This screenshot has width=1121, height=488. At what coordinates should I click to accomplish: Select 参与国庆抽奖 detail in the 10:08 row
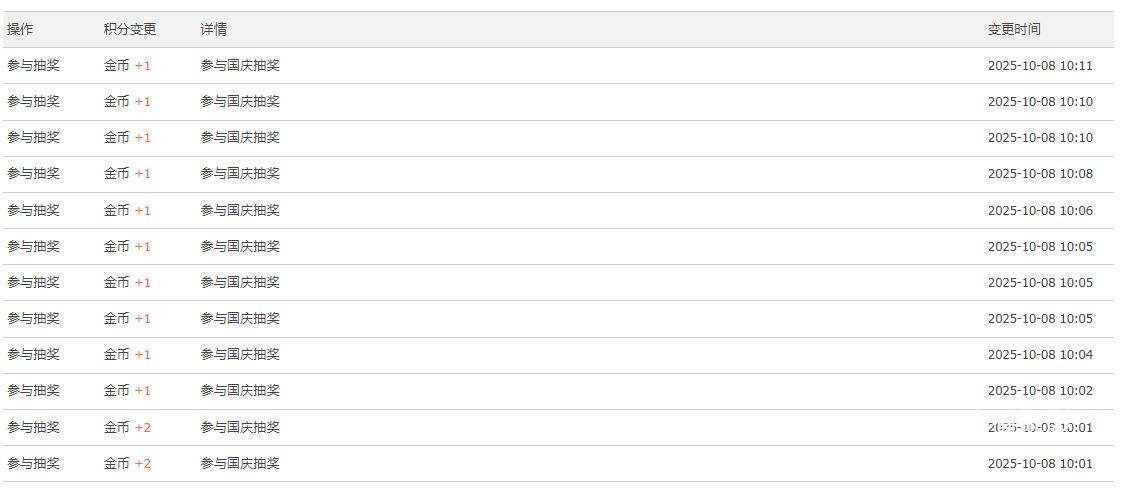click(240, 174)
